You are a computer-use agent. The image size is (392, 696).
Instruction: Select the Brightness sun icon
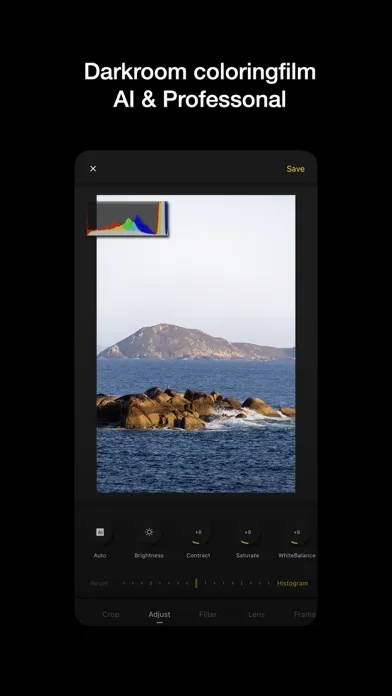pos(149,532)
